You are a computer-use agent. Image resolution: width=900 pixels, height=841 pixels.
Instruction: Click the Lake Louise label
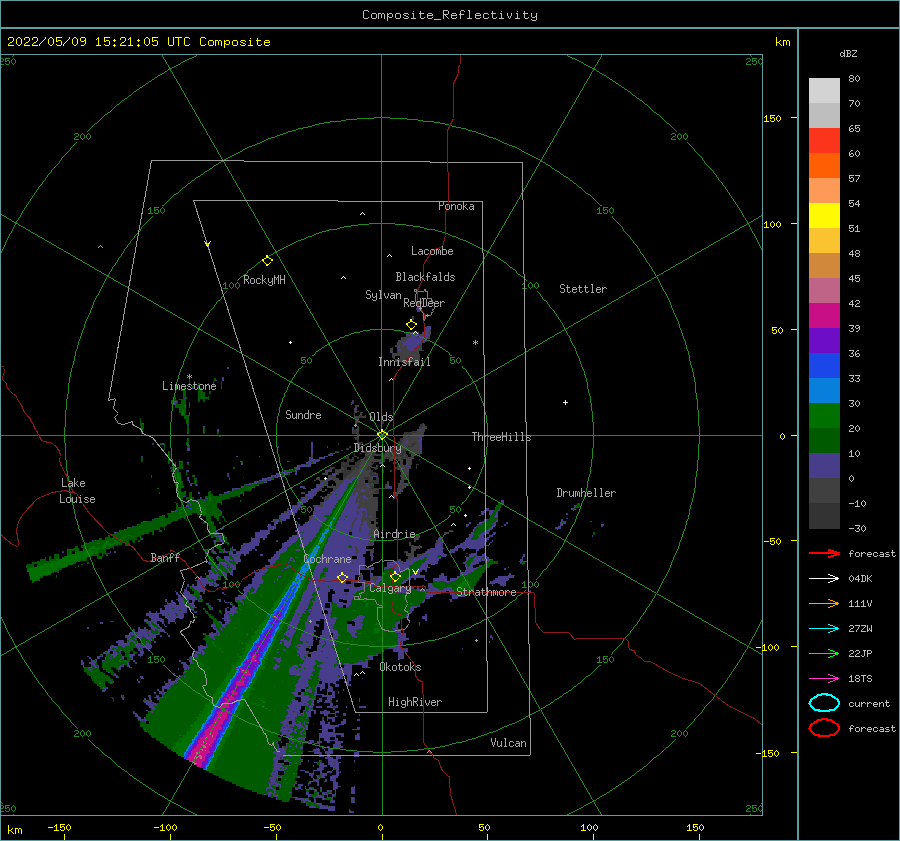click(x=77, y=491)
